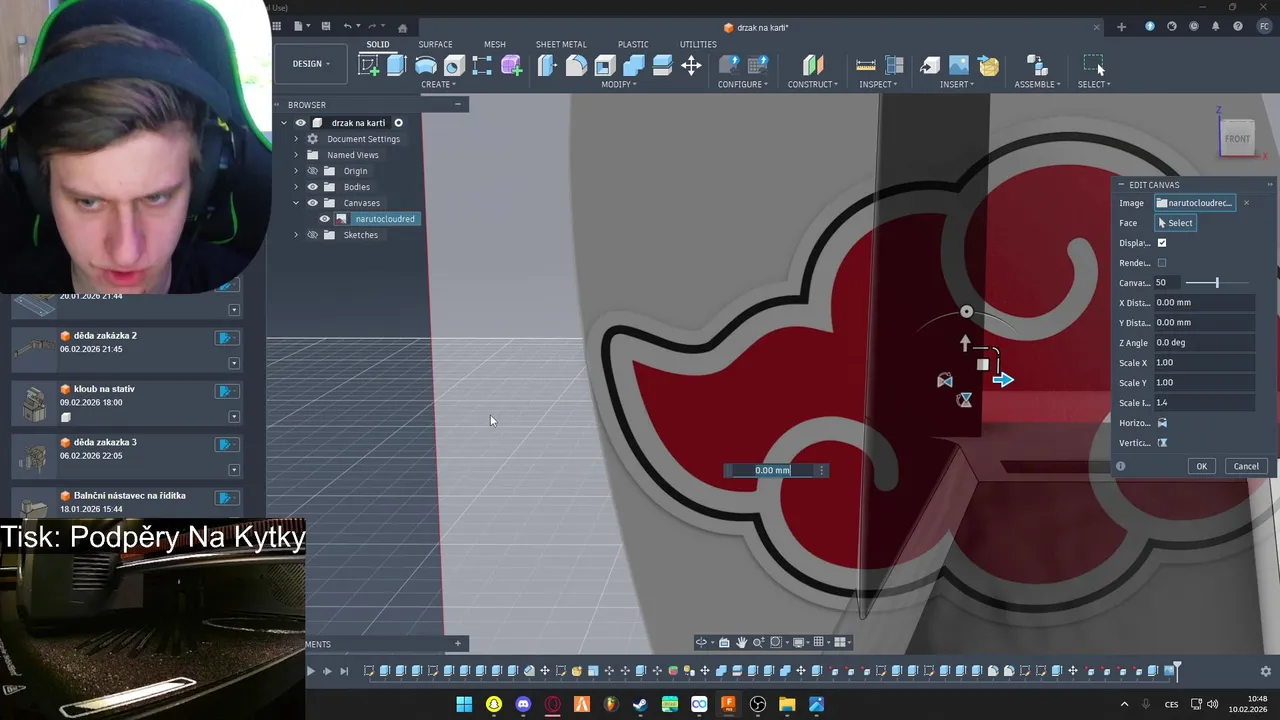Select the Insert Canvas image icon
This screenshot has height=720, width=1280.
(x=959, y=66)
